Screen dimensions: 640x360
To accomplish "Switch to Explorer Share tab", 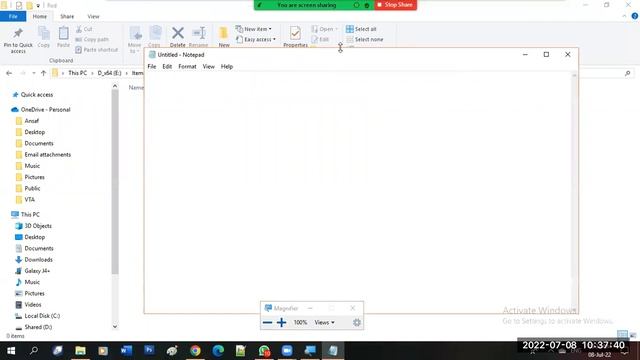I will point(67,16).
